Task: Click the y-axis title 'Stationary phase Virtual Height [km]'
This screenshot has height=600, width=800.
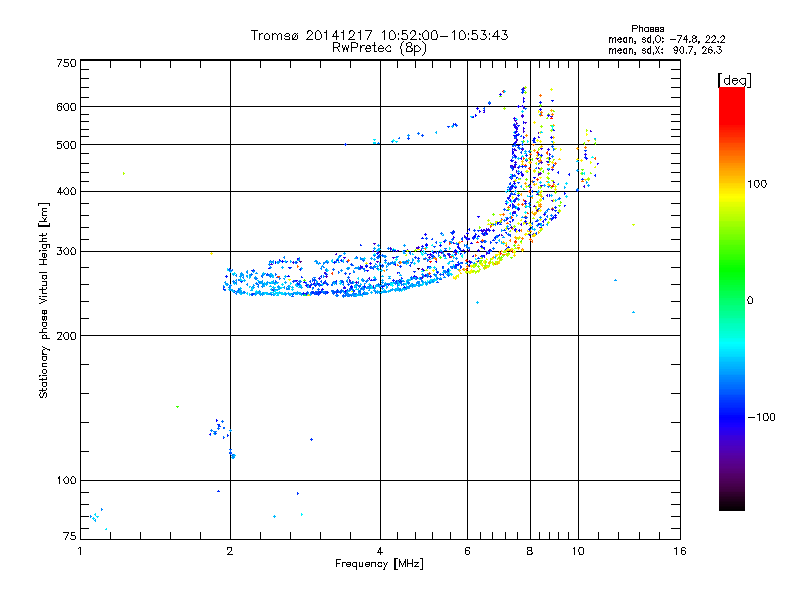Action: [x=43, y=300]
